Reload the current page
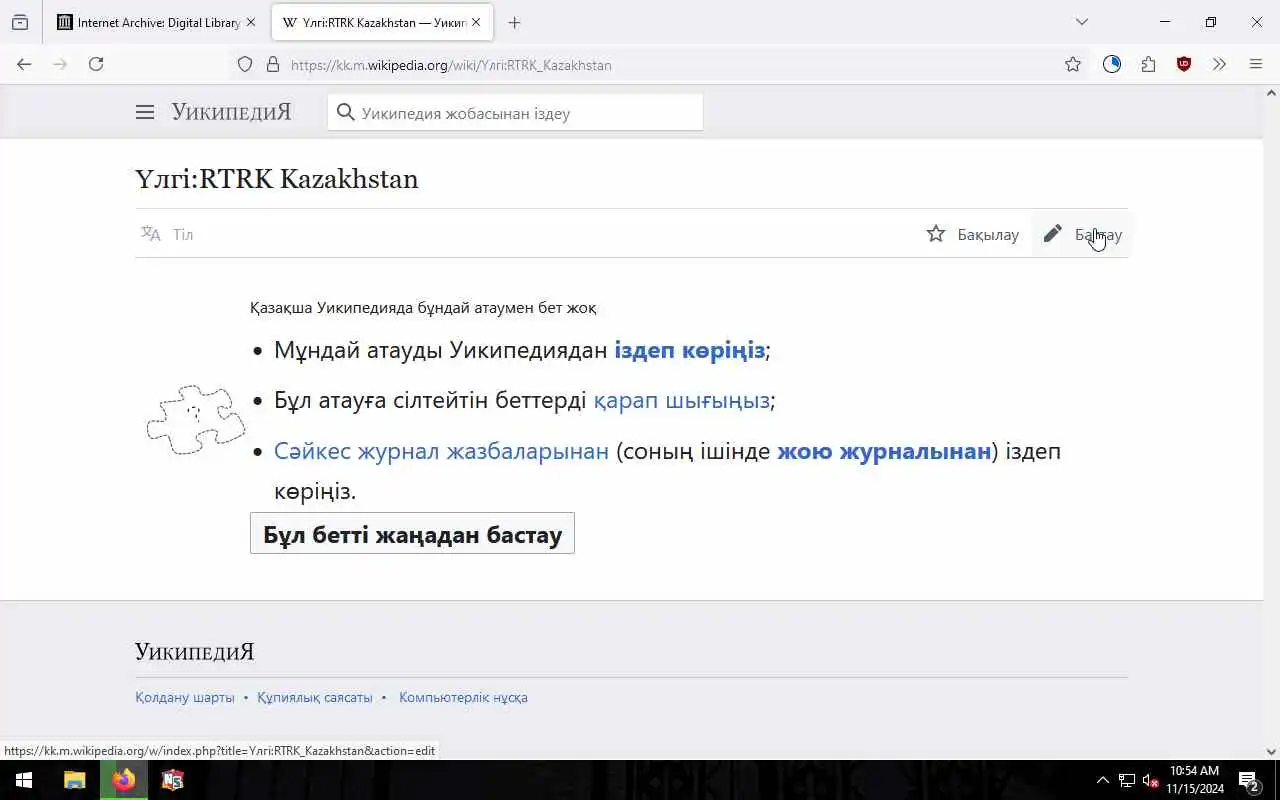 click(96, 64)
